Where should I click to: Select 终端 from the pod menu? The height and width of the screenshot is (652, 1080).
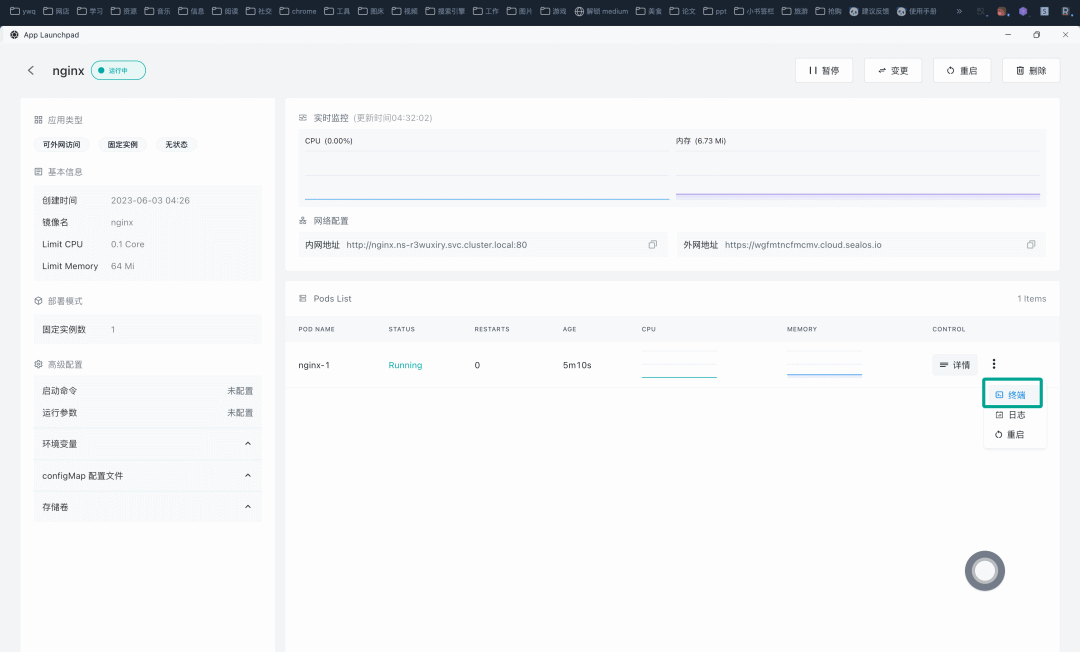pyautogui.click(x=1012, y=395)
